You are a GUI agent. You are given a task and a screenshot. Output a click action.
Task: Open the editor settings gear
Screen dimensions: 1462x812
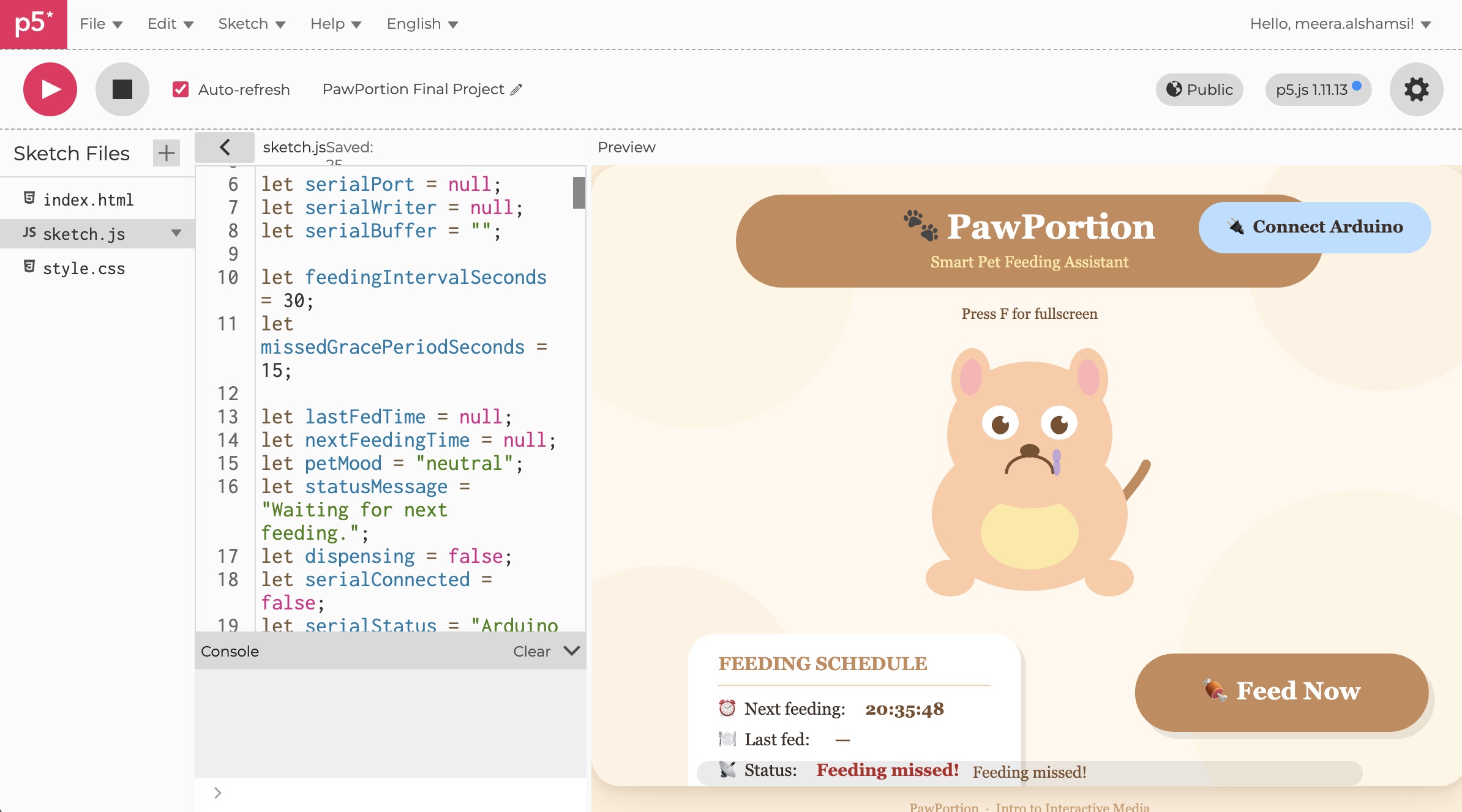click(1416, 89)
